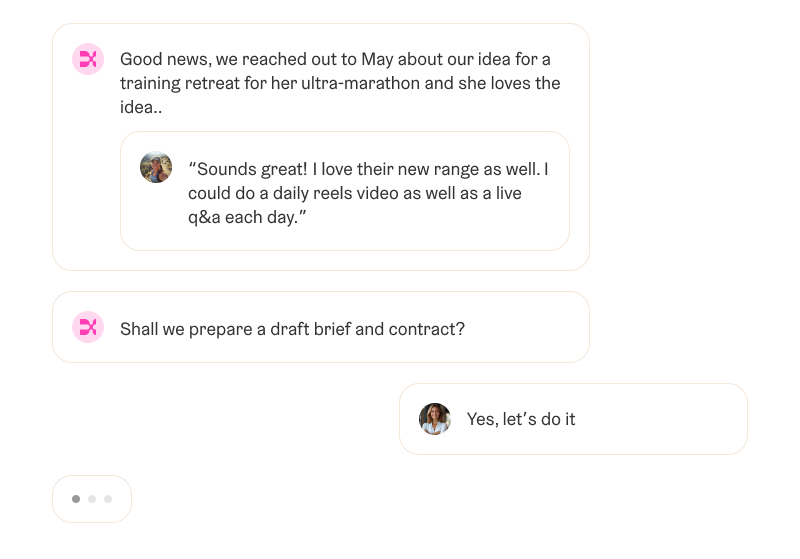
Task: Click the last dot of typing indicator
Action: point(108,498)
